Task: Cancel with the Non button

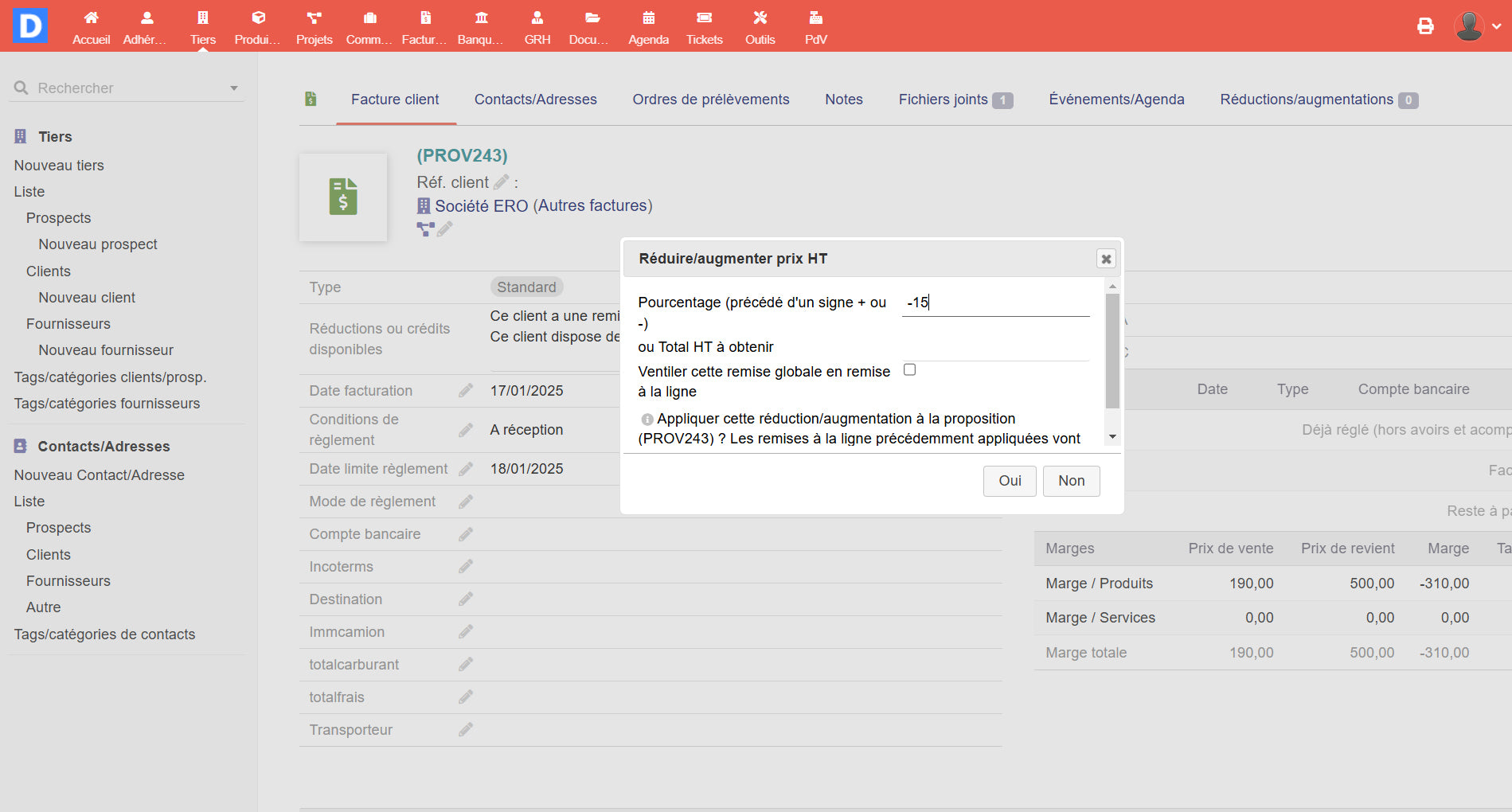Action: coord(1071,481)
